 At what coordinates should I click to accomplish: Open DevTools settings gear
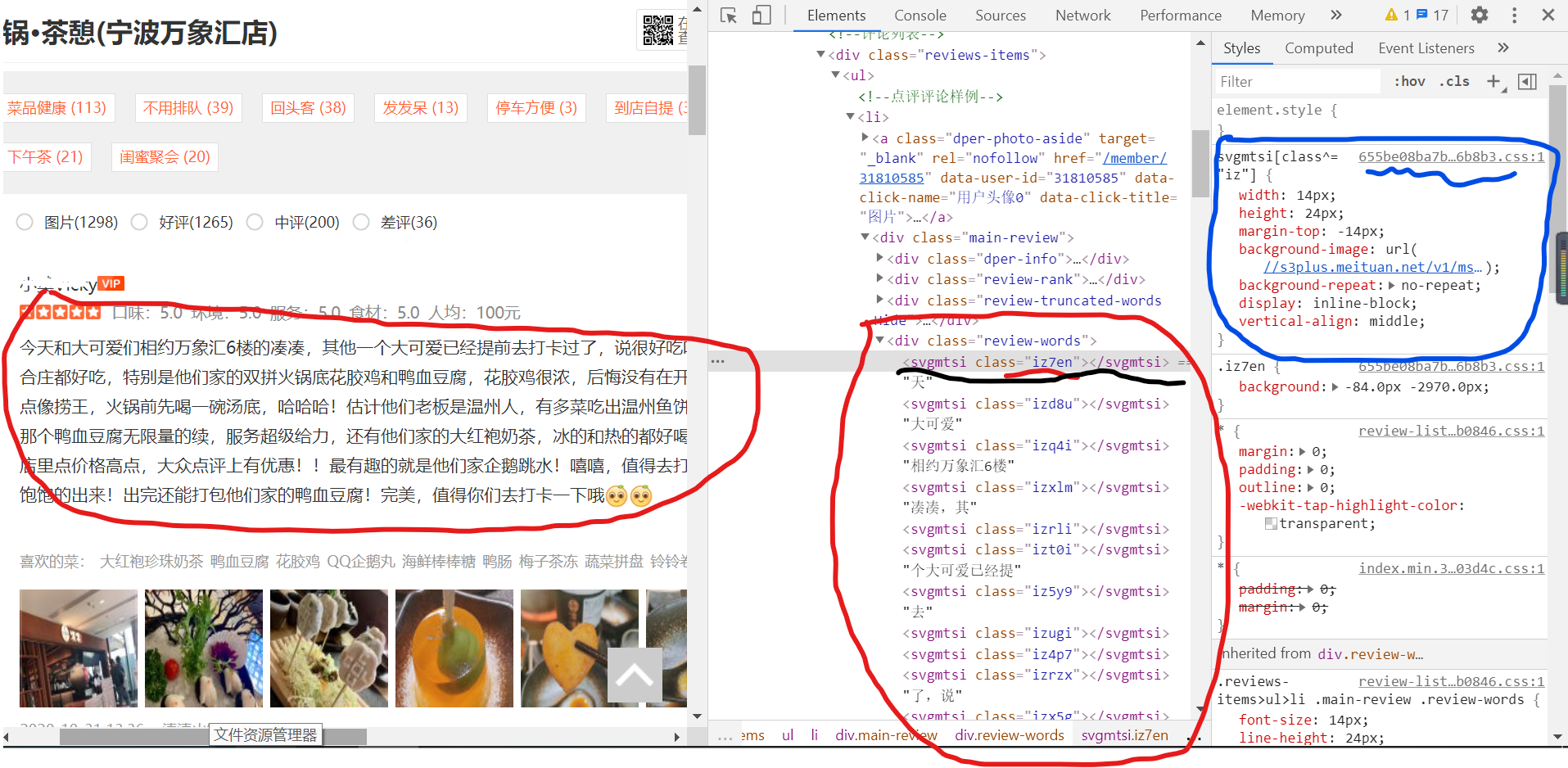(1480, 15)
